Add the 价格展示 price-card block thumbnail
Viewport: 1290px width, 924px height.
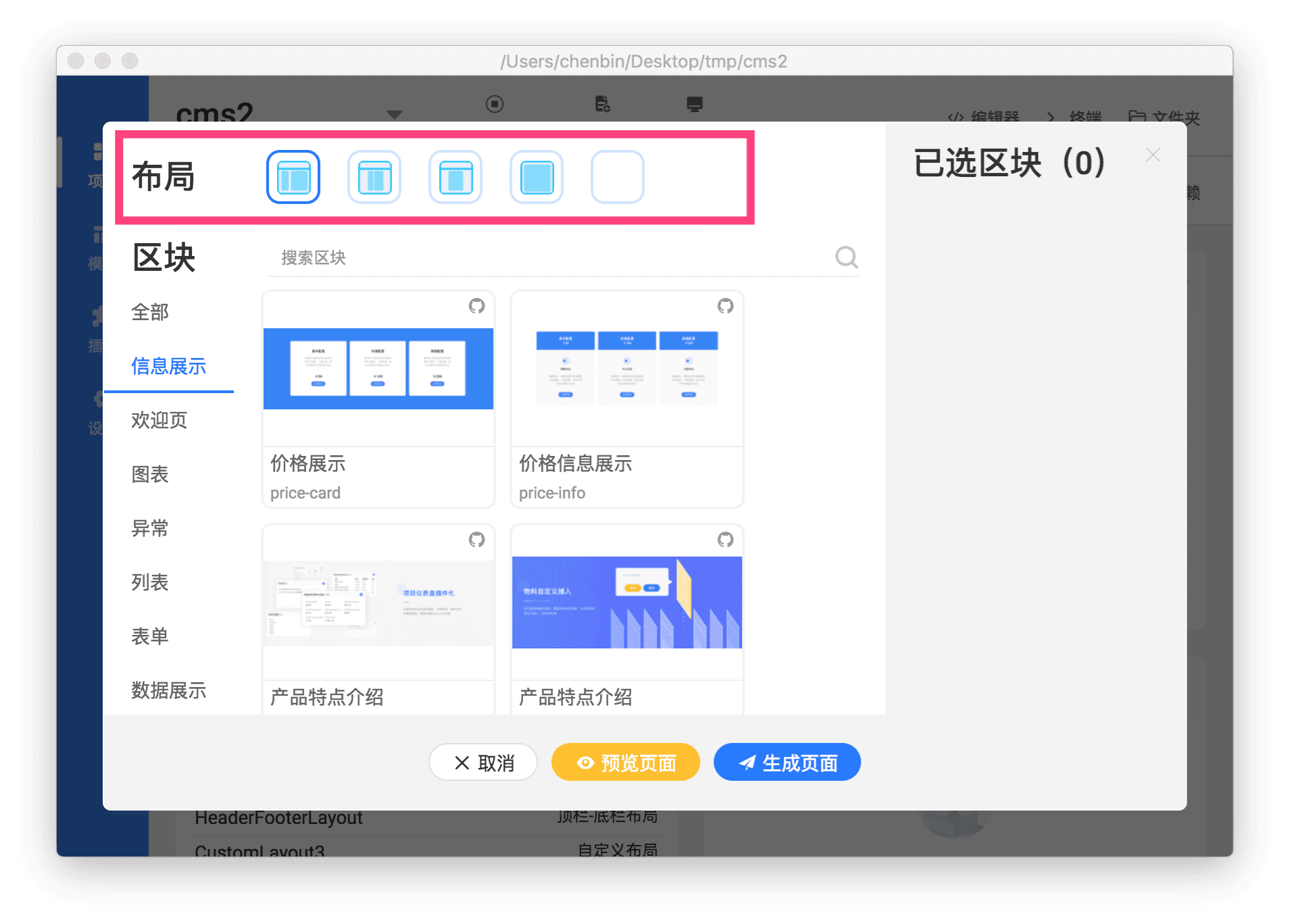tap(378, 369)
